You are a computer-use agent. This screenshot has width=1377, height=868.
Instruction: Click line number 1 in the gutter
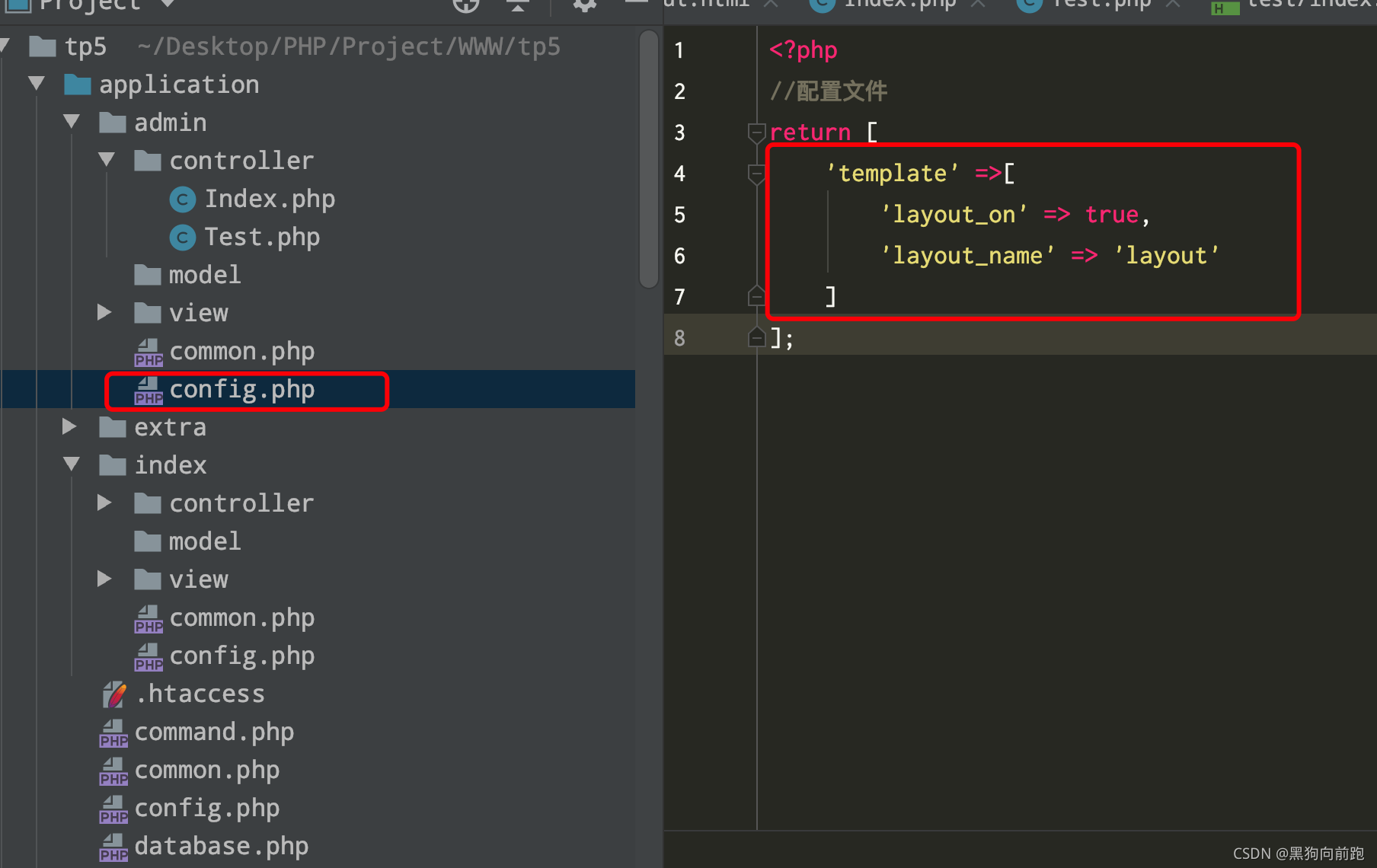[x=679, y=51]
